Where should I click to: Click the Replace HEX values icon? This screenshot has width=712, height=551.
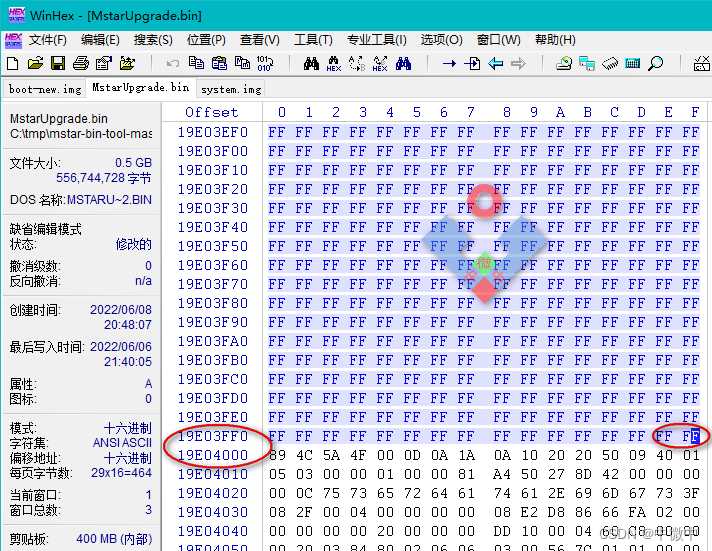[x=380, y=64]
